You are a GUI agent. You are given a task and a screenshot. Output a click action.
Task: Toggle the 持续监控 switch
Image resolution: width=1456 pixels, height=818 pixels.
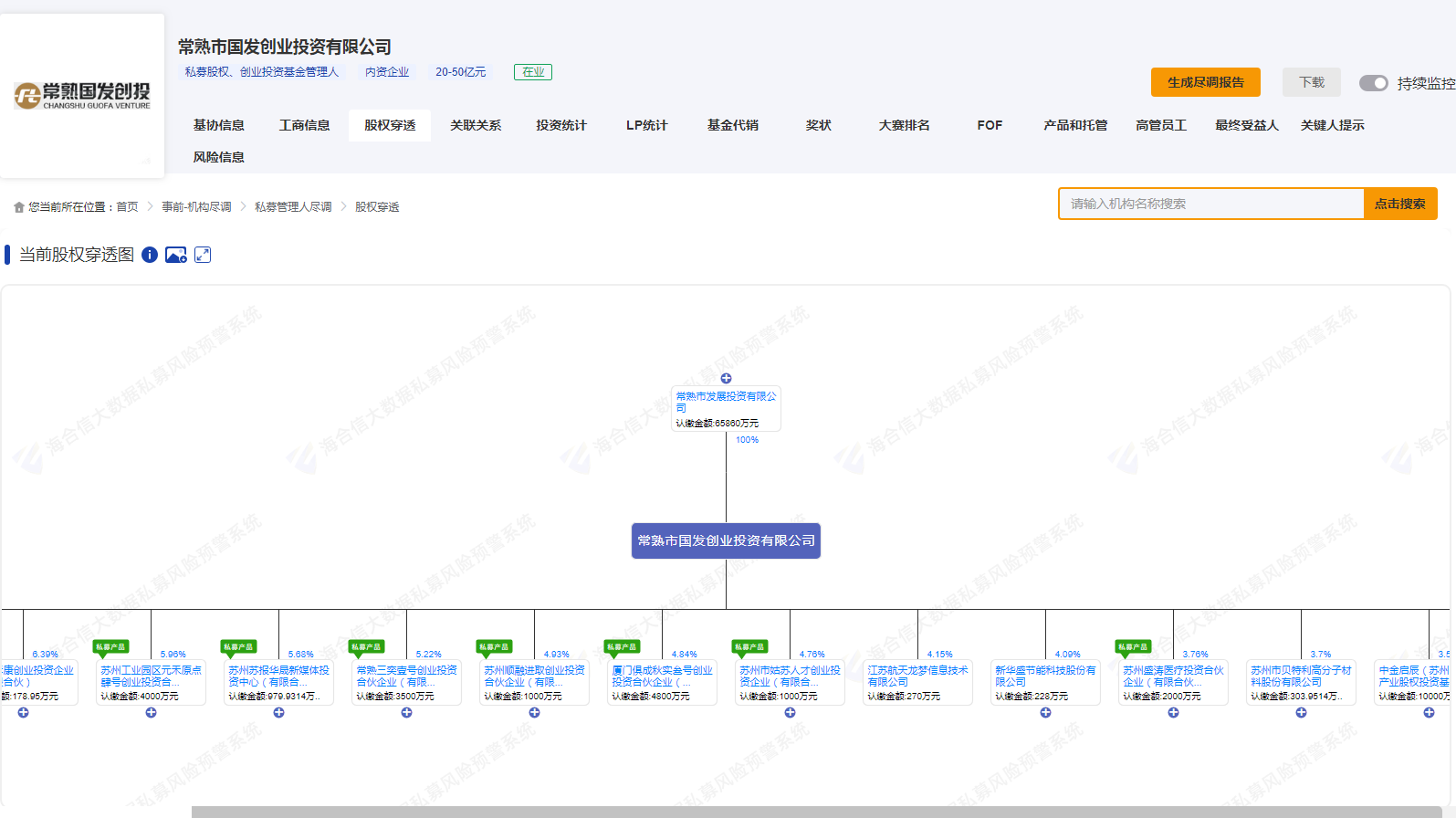pyautogui.click(x=1374, y=83)
